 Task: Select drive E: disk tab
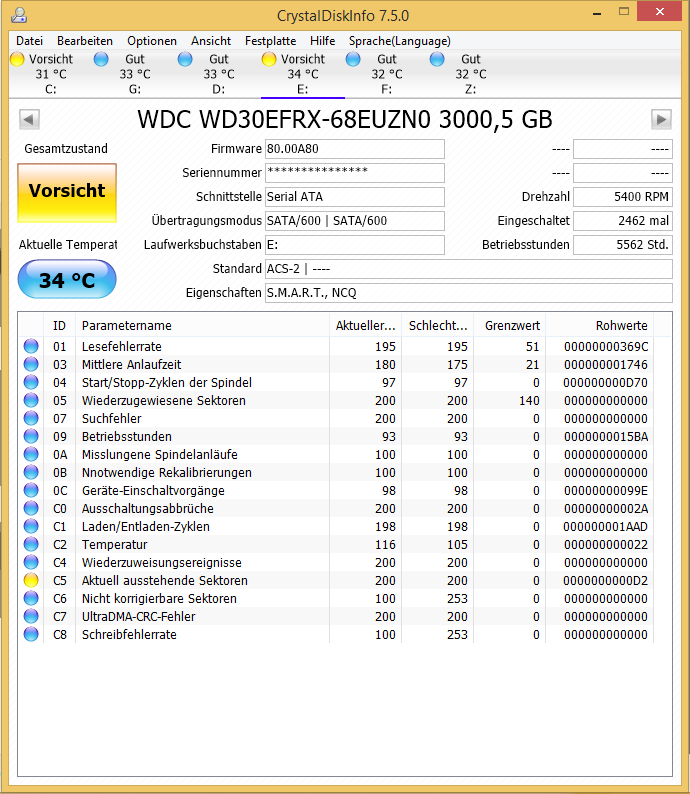[303, 74]
